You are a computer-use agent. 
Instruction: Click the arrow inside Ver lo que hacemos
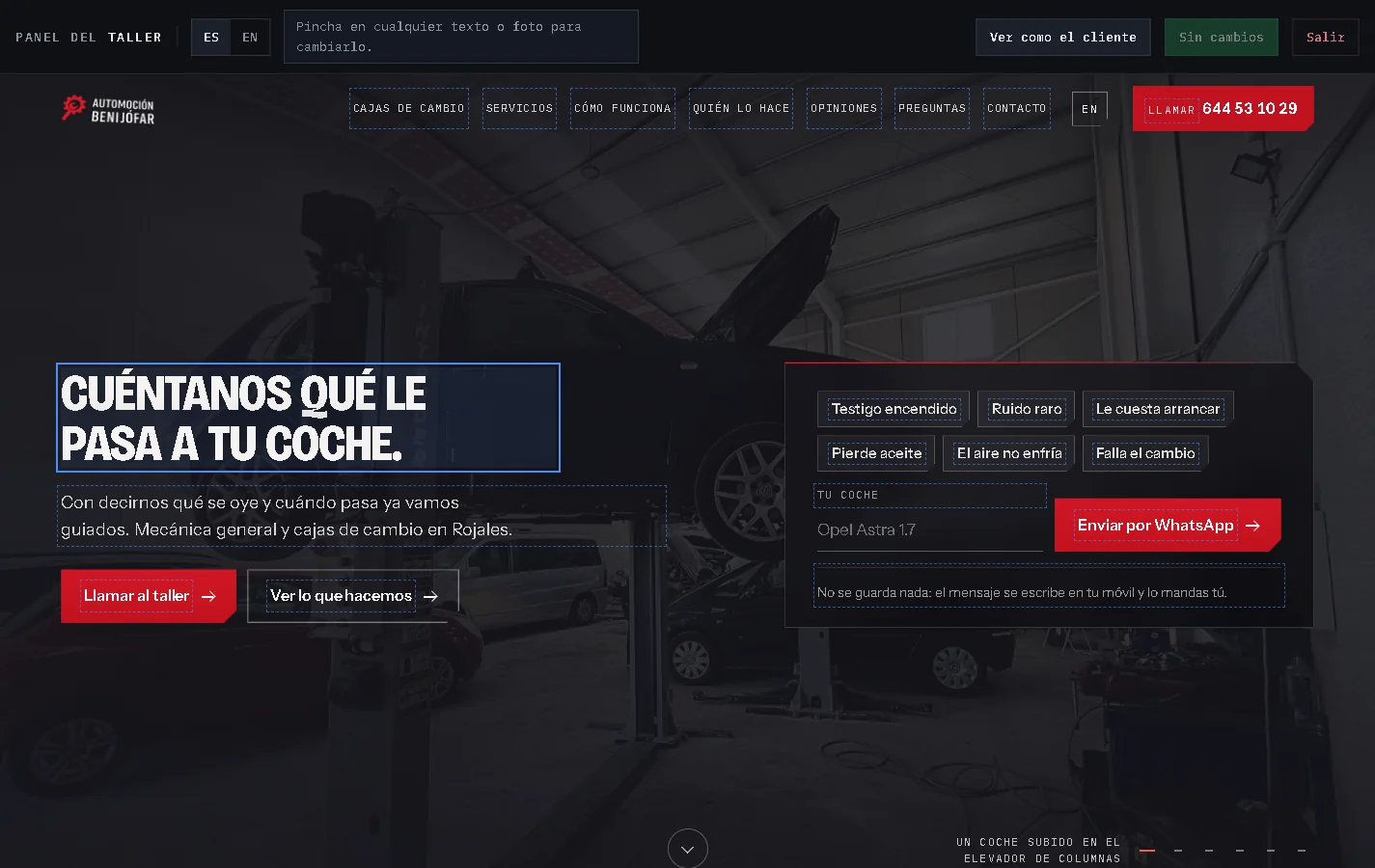click(430, 596)
